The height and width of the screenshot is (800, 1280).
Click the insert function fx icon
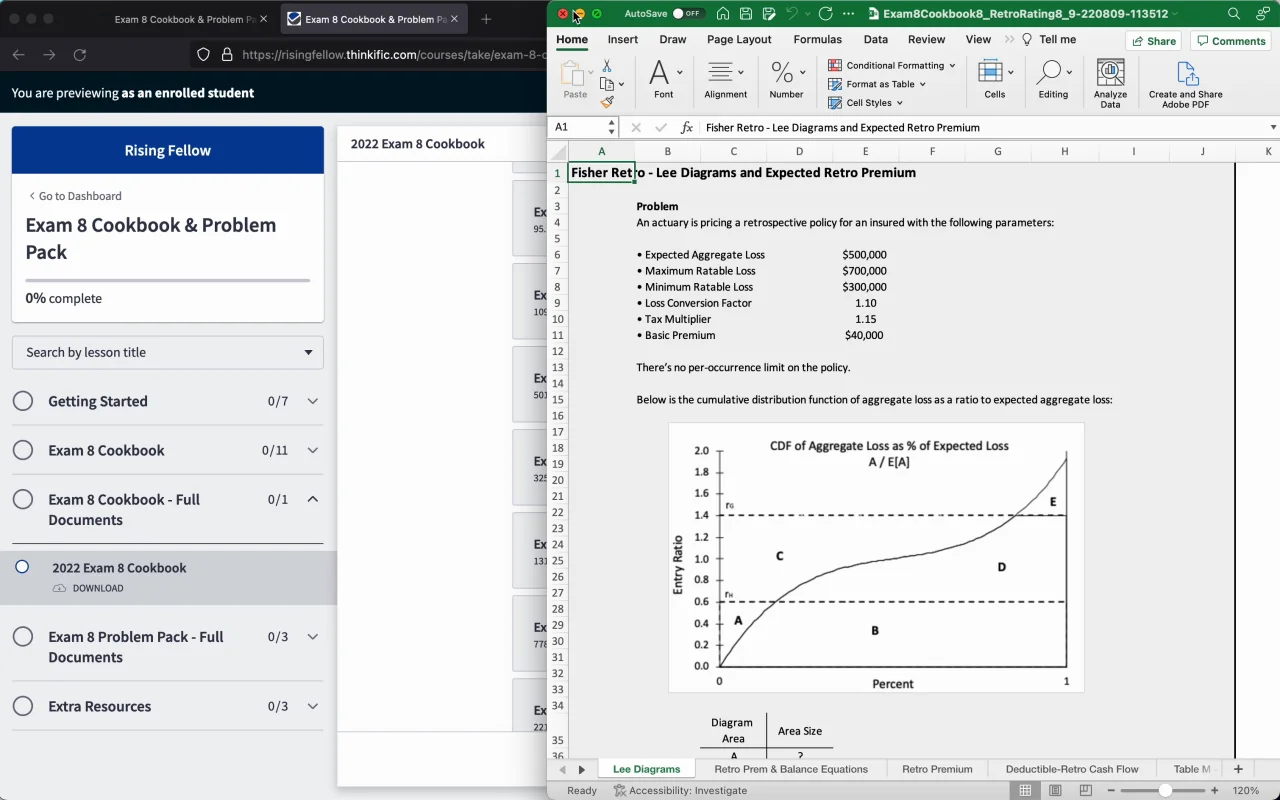[687, 127]
